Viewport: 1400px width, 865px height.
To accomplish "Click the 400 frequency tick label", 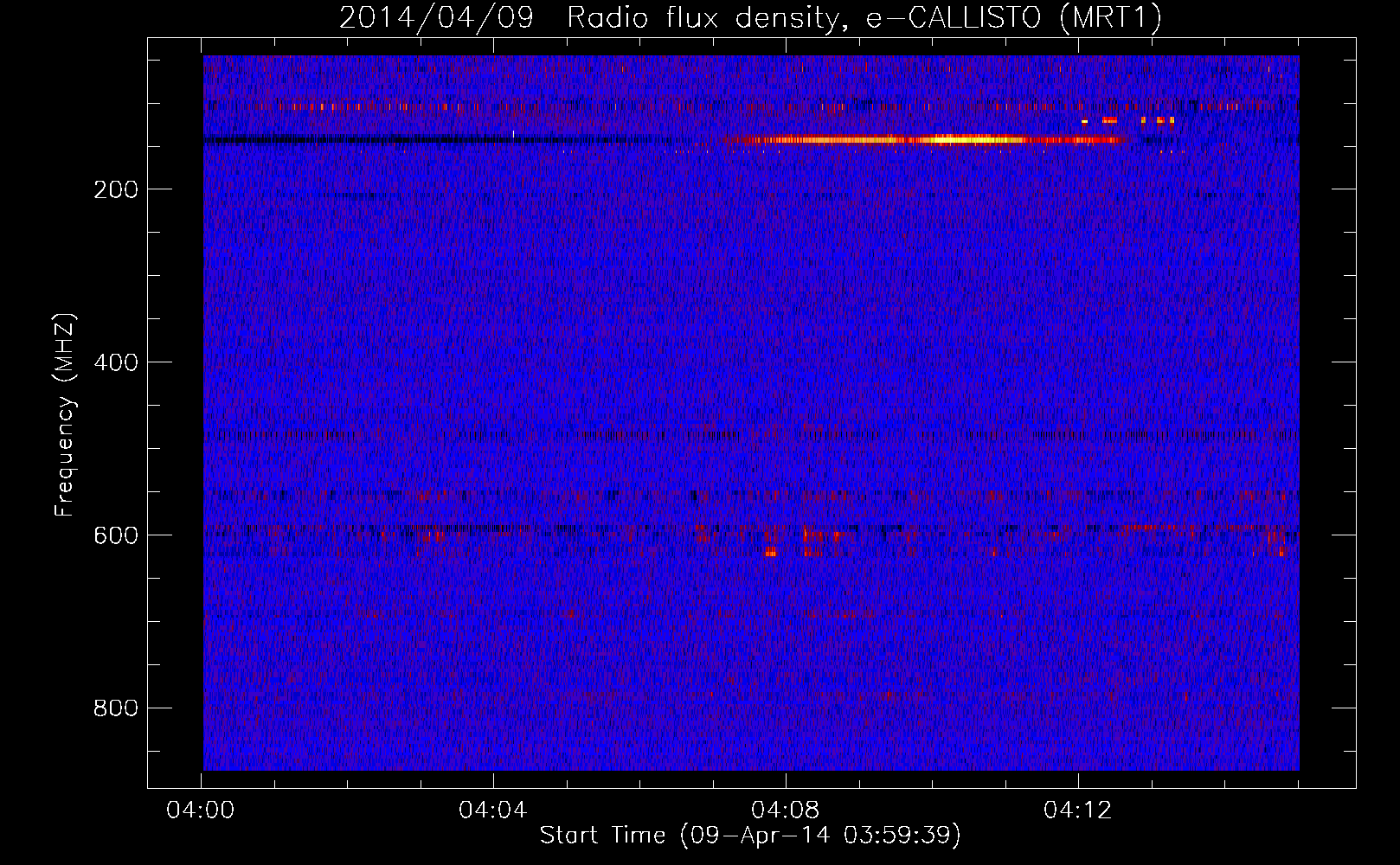I will tap(116, 362).
